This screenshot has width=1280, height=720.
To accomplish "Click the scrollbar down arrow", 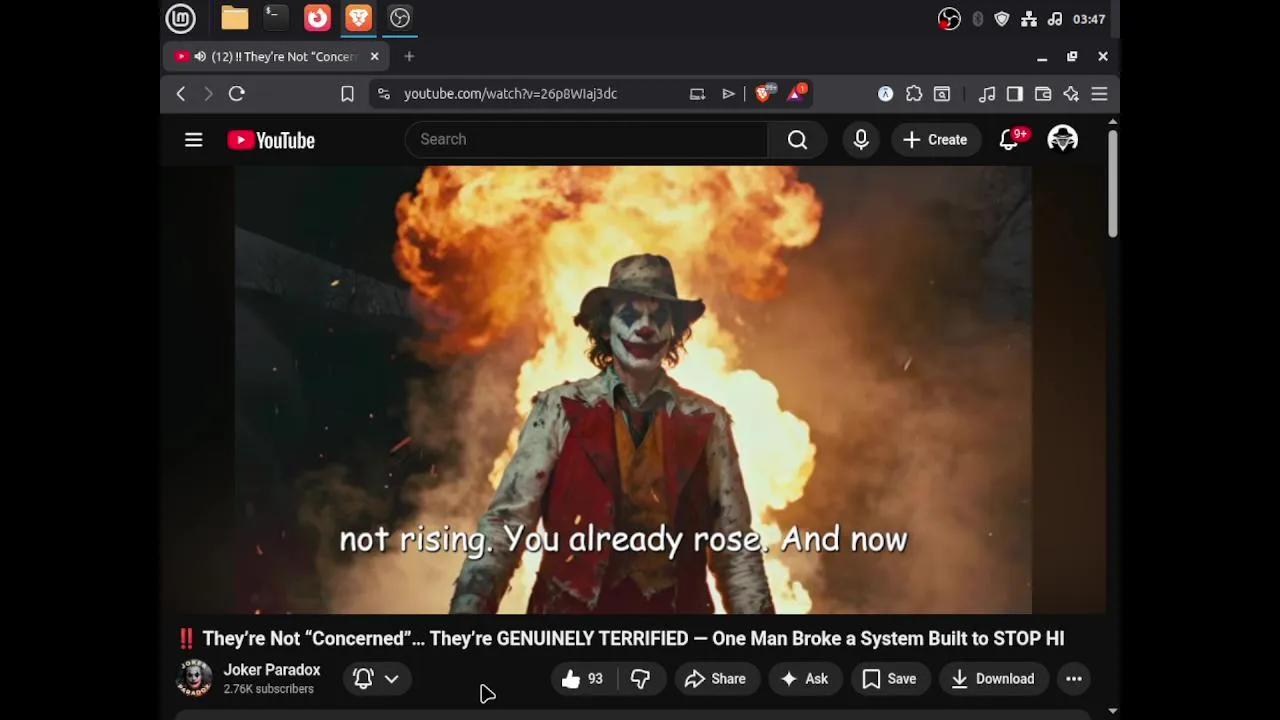I will click(x=1112, y=711).
